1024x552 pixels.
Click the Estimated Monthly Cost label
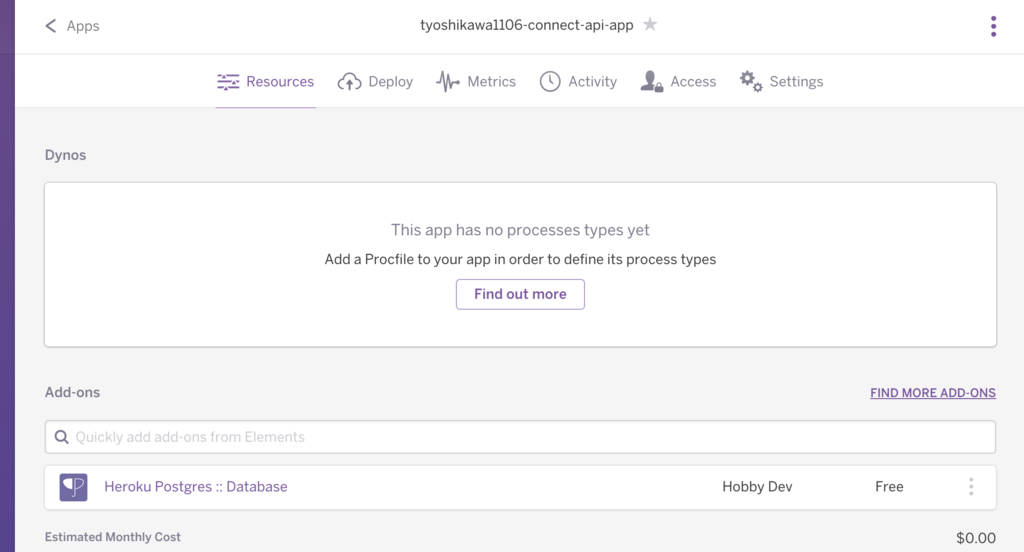point(112,537)
